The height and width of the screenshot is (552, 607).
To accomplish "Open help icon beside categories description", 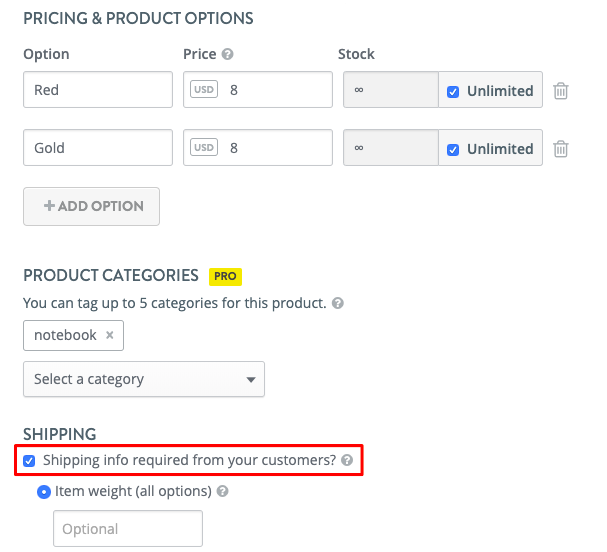I will pyautogui.click(x=338, y=303).
